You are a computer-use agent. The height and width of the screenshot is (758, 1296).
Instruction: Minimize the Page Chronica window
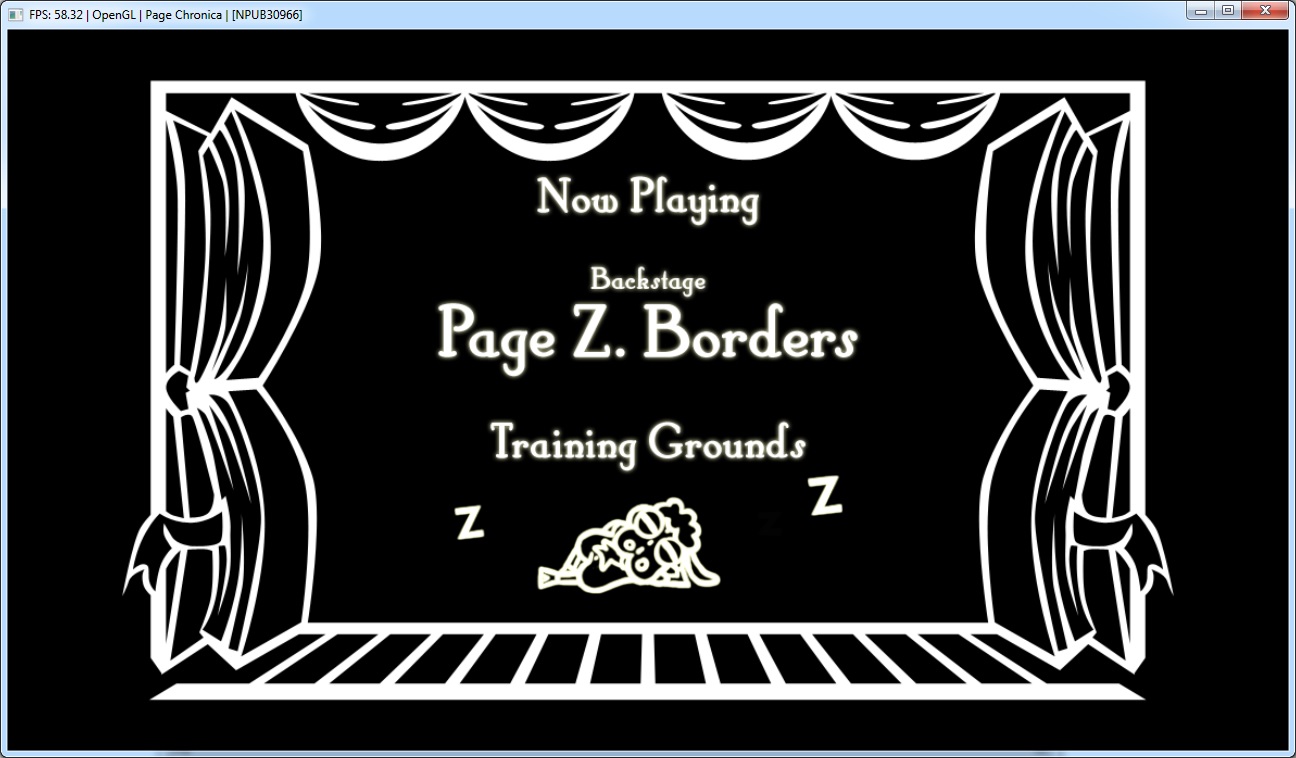tap(1202, 11)
